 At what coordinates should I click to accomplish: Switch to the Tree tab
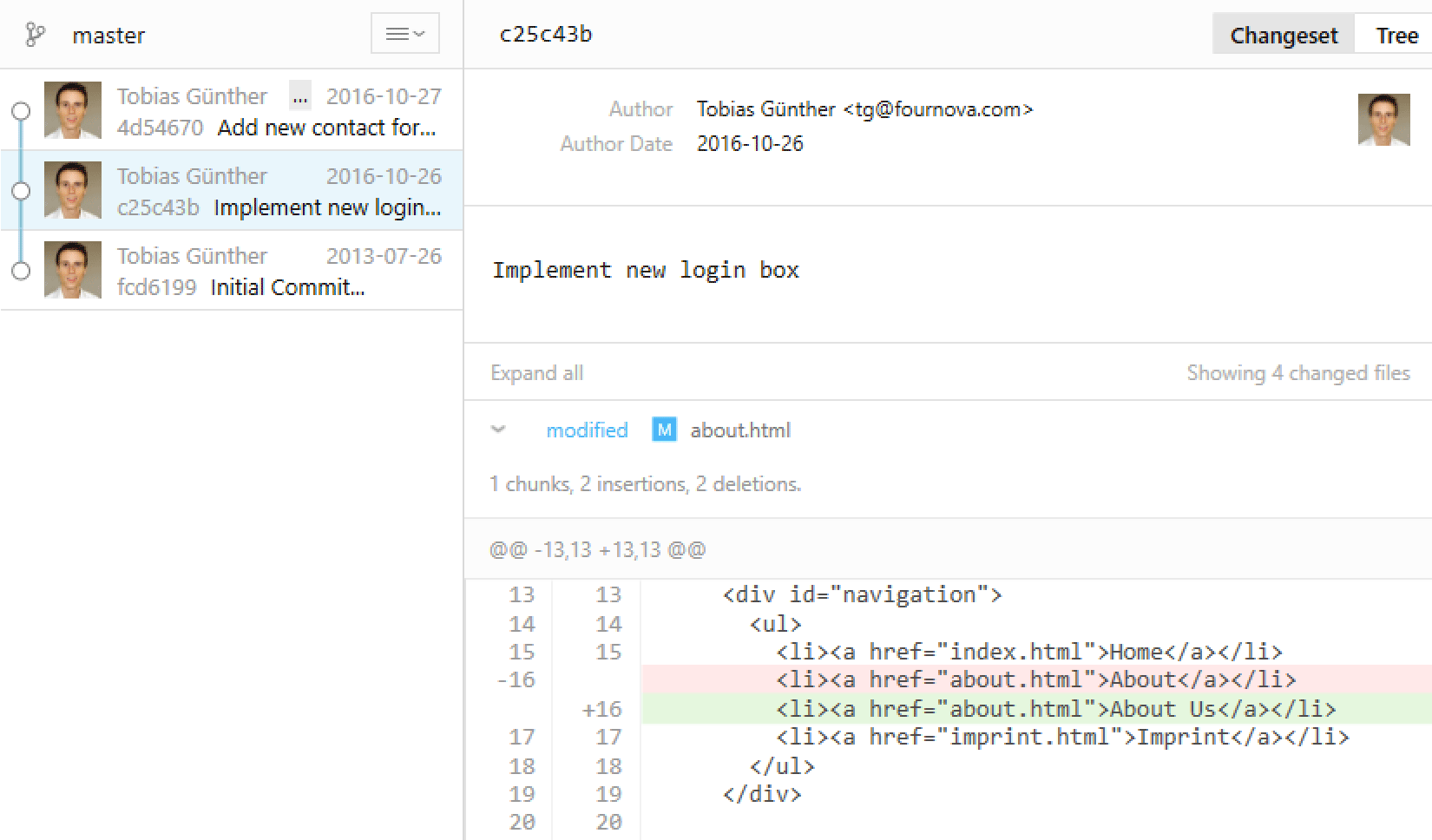tap(1396, 36)
